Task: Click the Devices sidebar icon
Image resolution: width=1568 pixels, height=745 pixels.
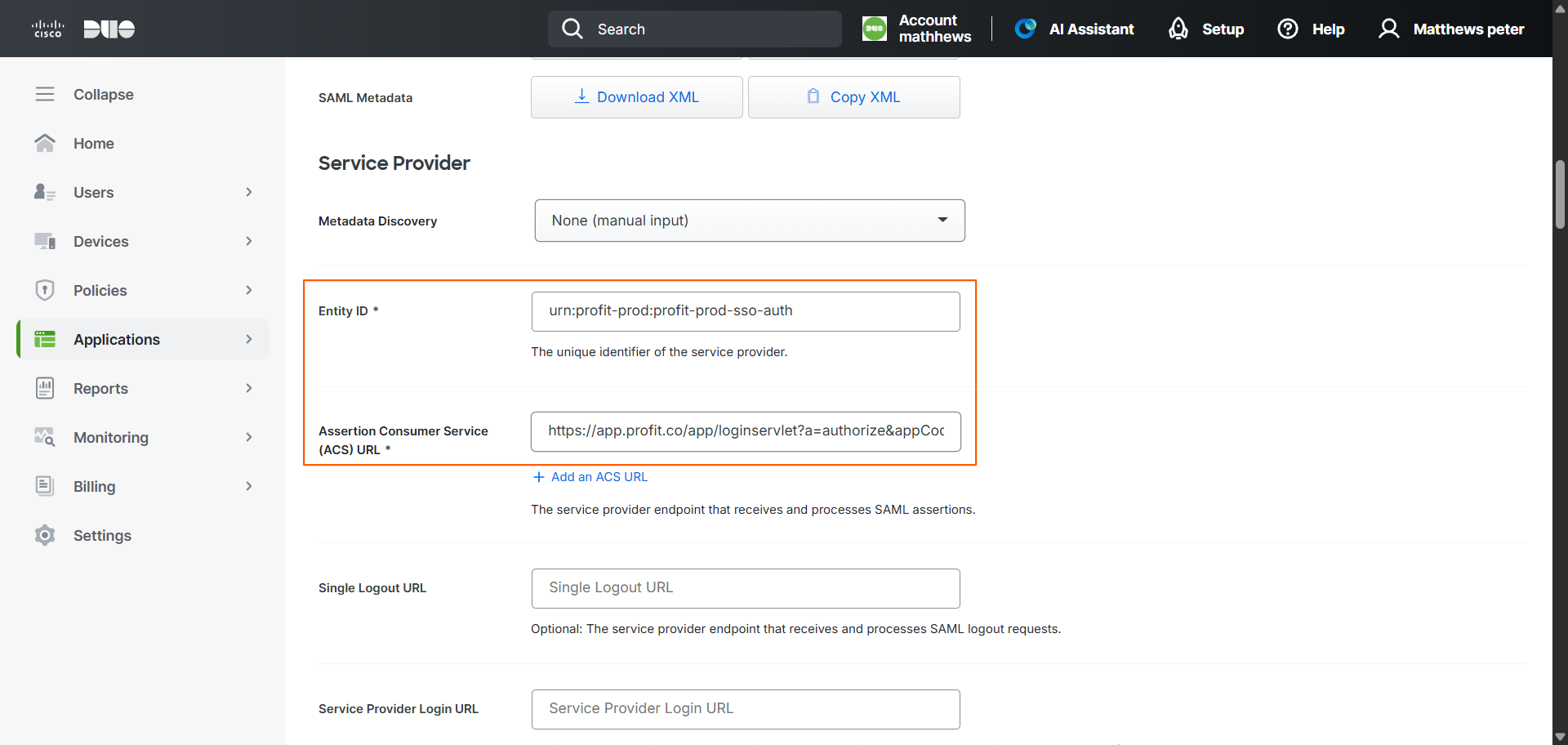Action: (x=45, y=241)
